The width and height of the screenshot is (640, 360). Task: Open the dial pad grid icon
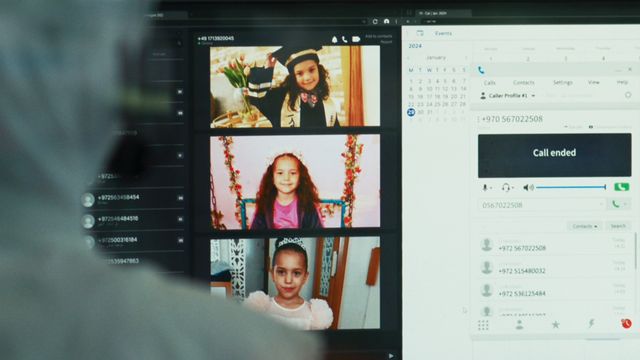pos(483,325)
